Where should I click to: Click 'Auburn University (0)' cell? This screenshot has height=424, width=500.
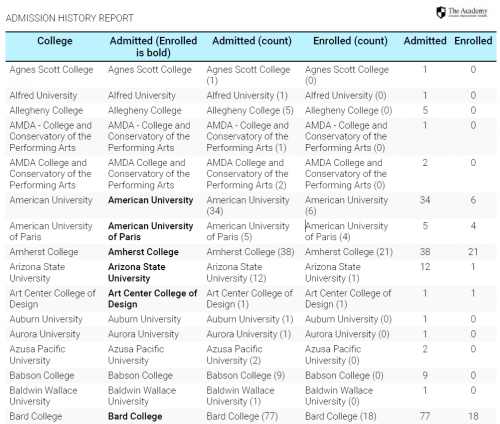click(x=348, y=319)
